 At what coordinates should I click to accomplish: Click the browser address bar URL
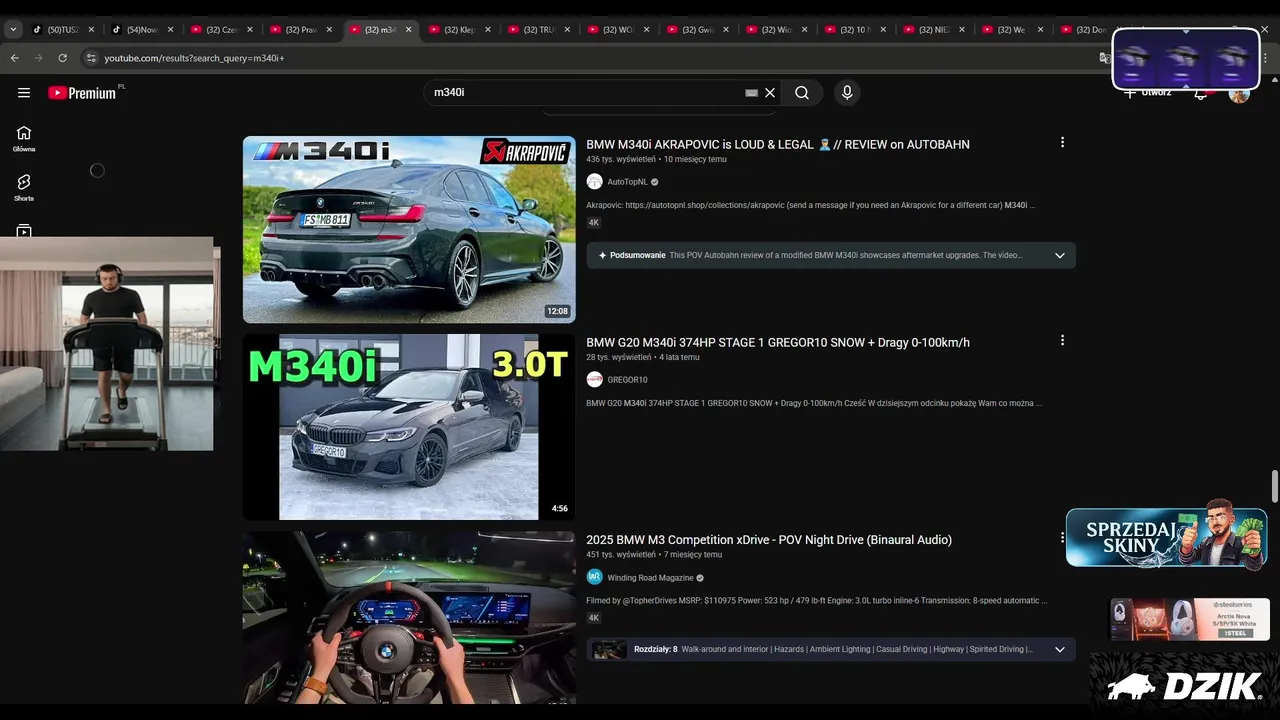pos(194,58)
